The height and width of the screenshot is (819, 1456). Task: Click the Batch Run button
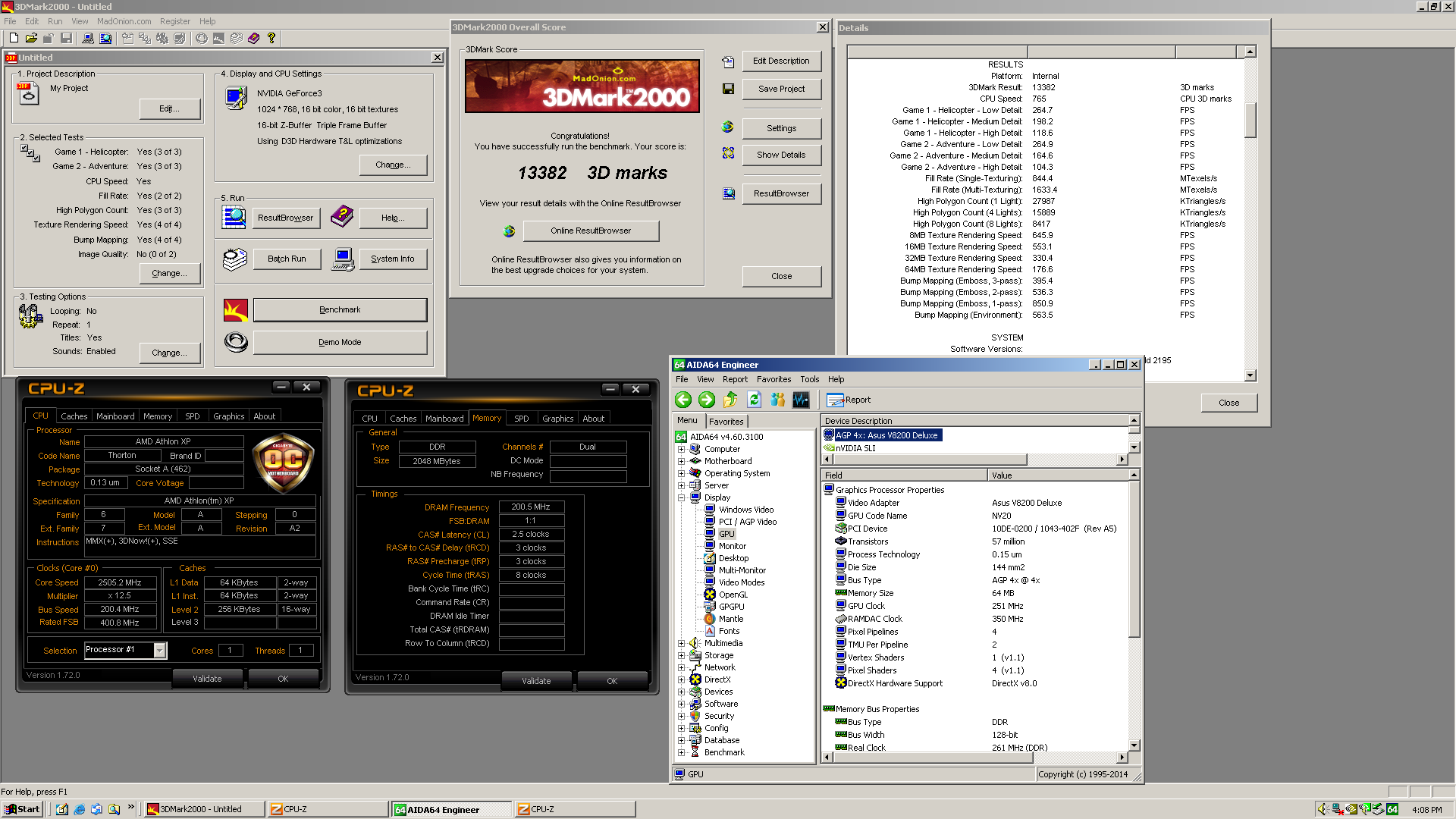pos(287,259)
